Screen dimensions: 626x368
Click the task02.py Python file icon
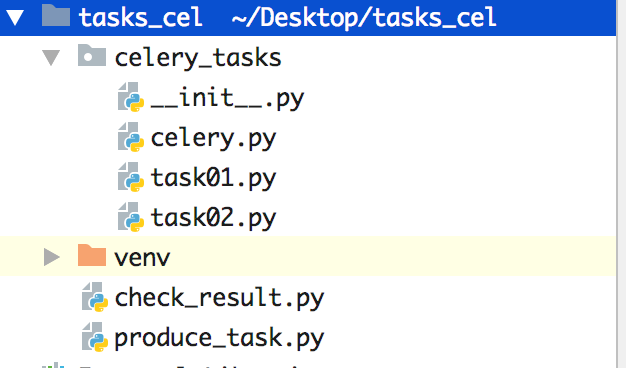point(131,217)
